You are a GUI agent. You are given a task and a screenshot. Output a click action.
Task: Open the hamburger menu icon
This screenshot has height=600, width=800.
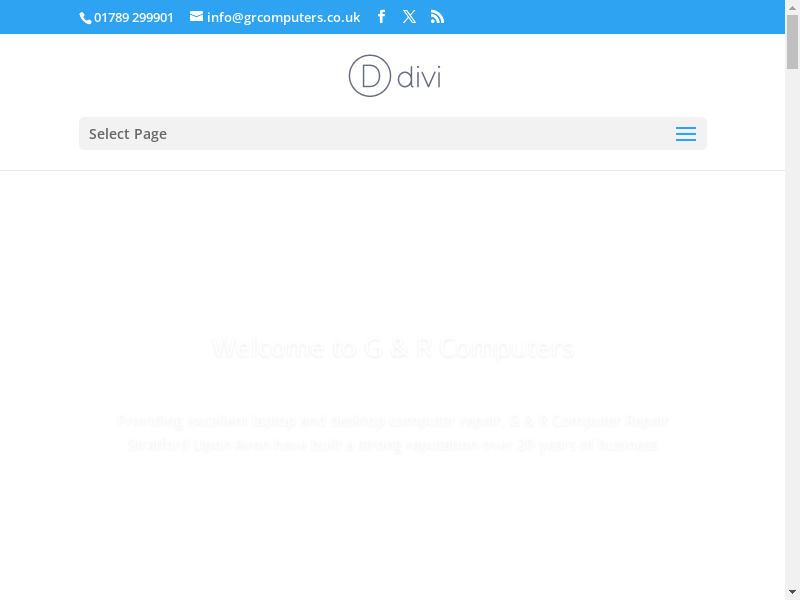point(685,134)
